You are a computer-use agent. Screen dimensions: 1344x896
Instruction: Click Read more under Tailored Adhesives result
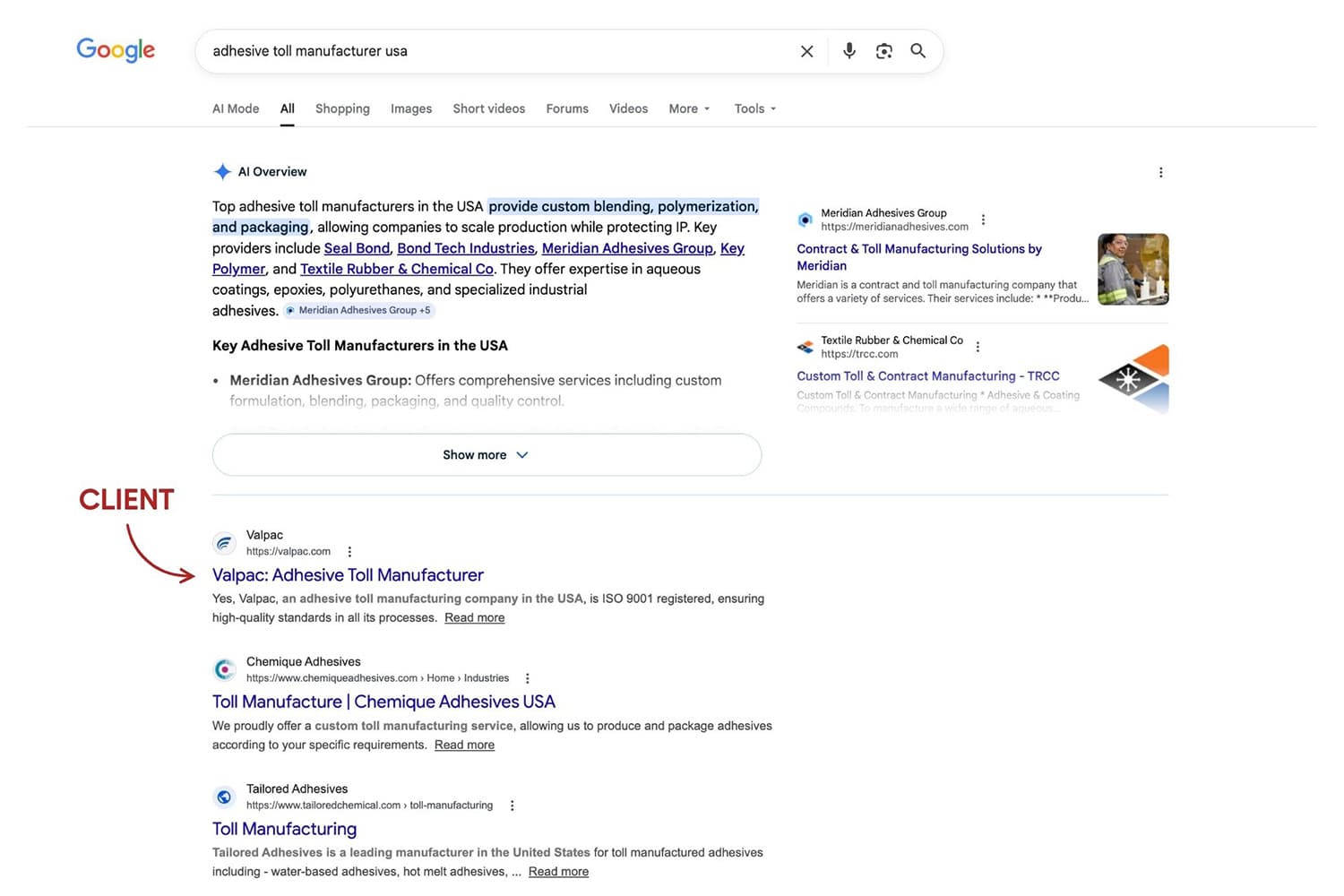click(558, 872)
